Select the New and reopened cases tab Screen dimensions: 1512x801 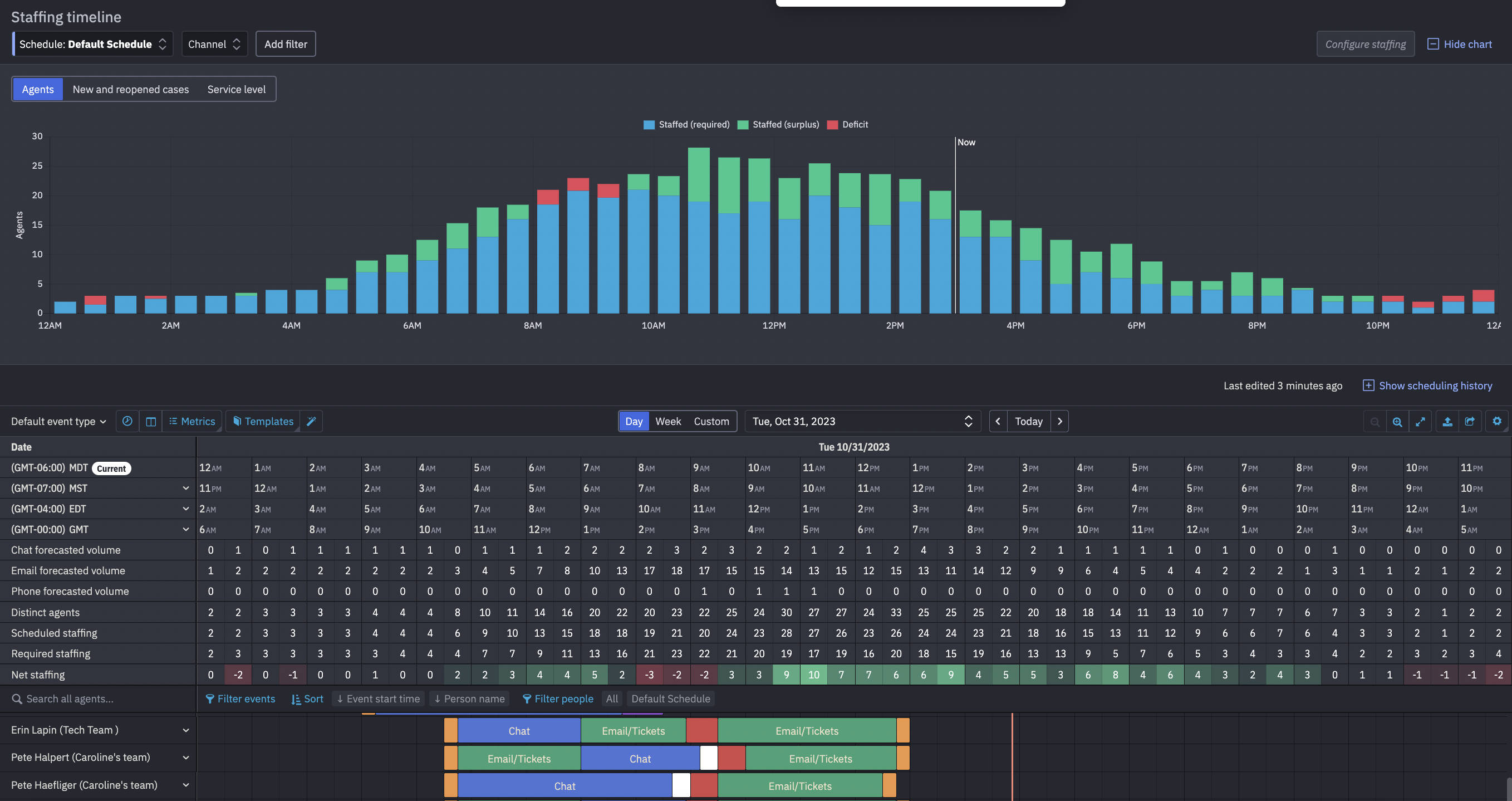pyautogui.click(x=130, y=89)
